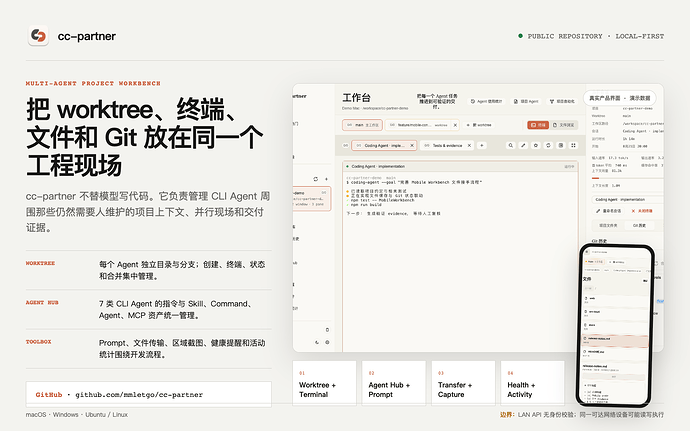Image resolution: width=690 pixels, height=431 pixels.
Task: Click the 'PUBLIC REPOSITORY · LOCAL-FIRST' text
Action: tap(596, 36)
